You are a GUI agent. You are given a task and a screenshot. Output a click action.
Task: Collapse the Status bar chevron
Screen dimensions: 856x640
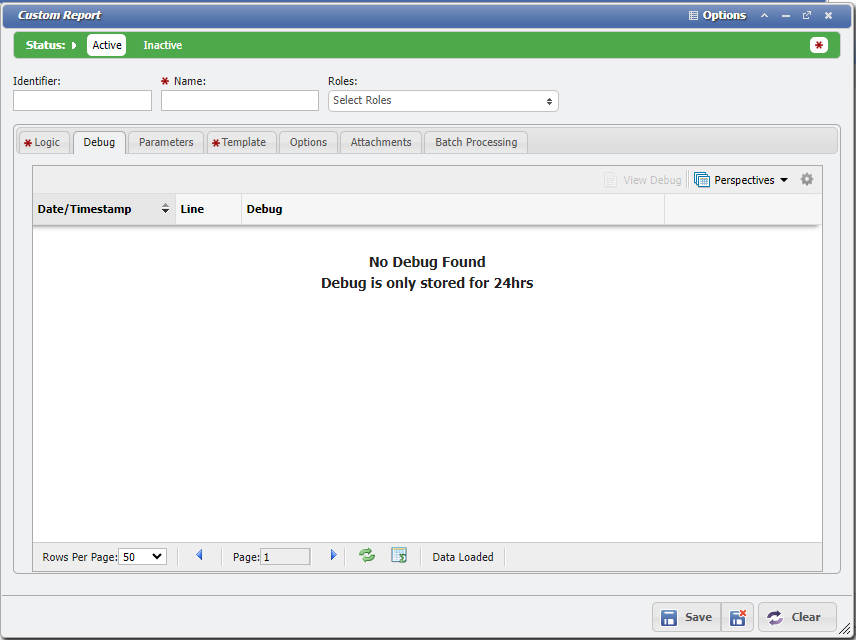[71, 45]
